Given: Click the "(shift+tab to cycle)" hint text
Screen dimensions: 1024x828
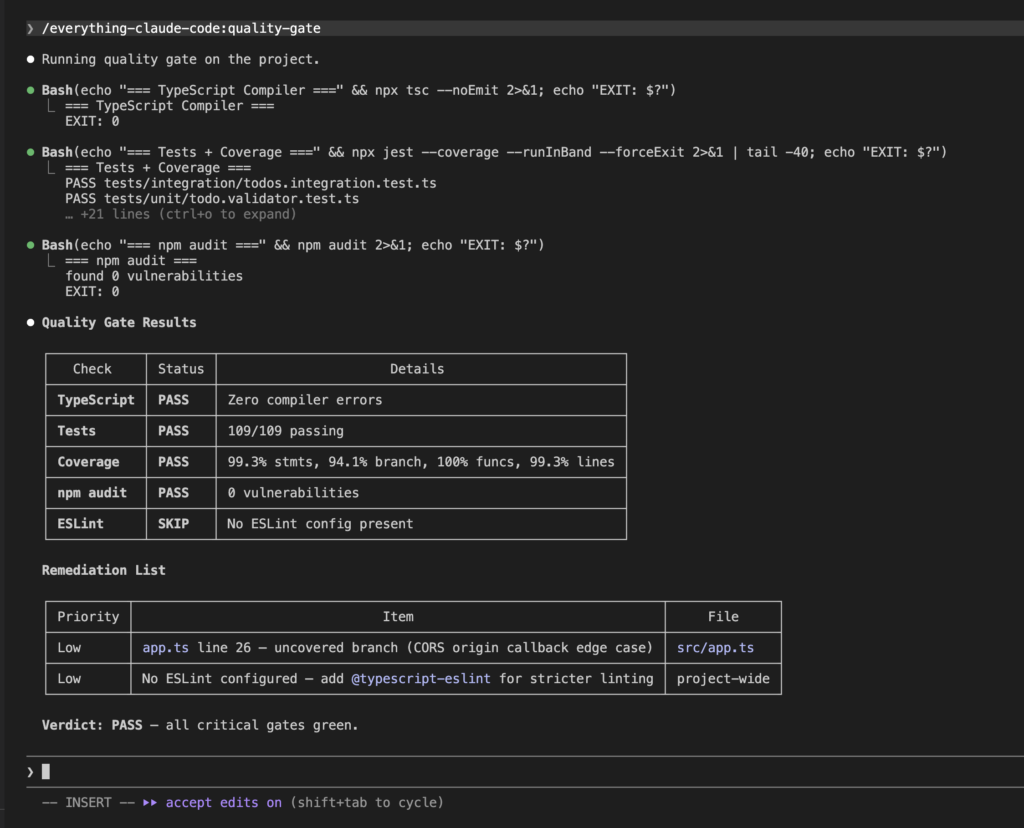Looking at the screenshot, I should pos(367,802).
